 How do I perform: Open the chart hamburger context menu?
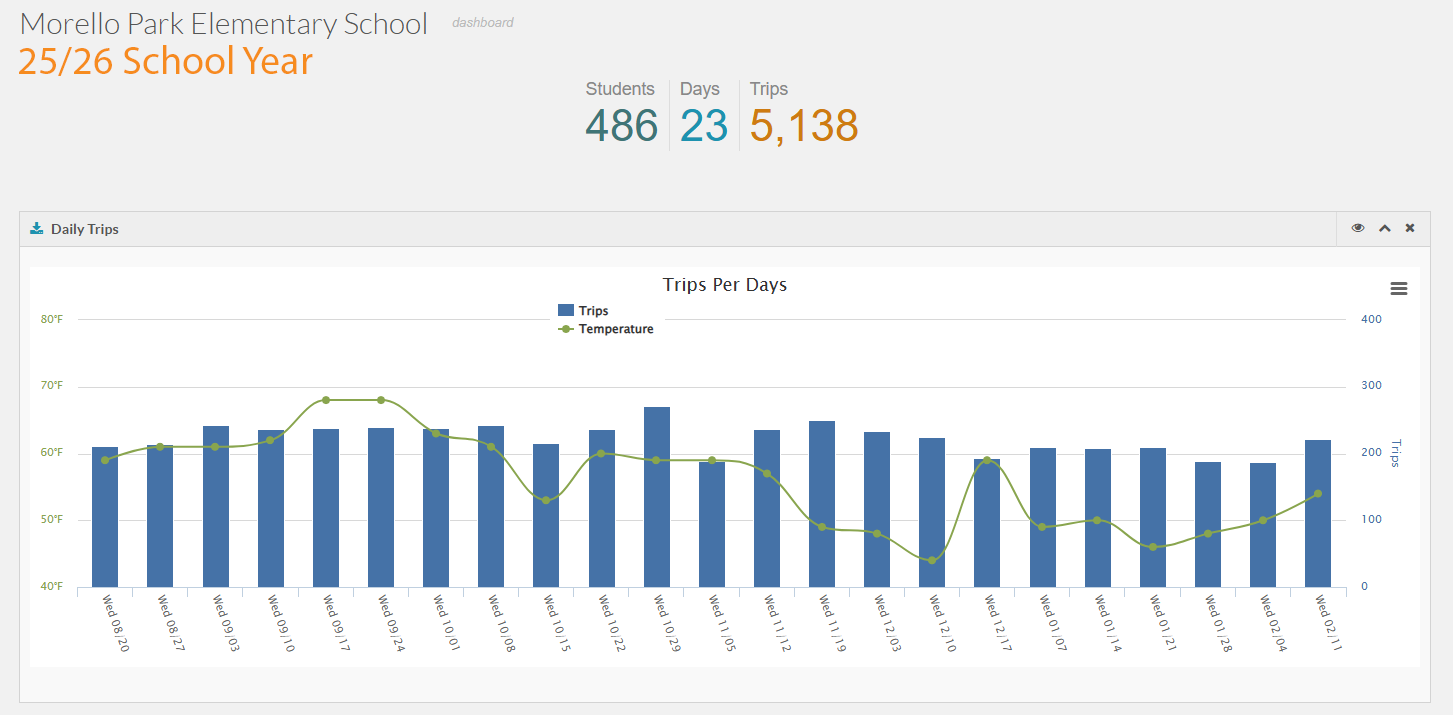[1399, 289]
